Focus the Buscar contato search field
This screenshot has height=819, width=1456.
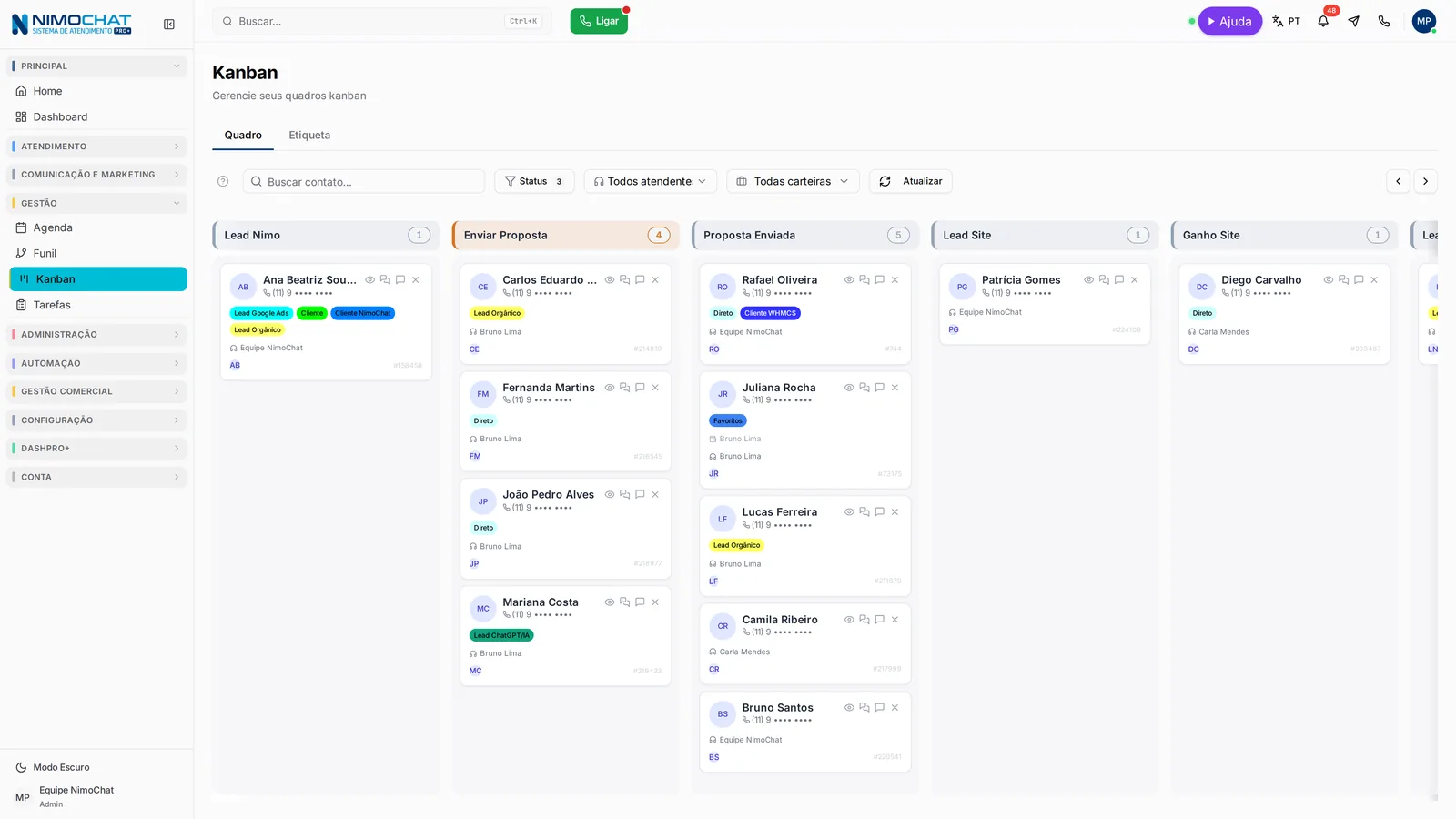point(364,181)
